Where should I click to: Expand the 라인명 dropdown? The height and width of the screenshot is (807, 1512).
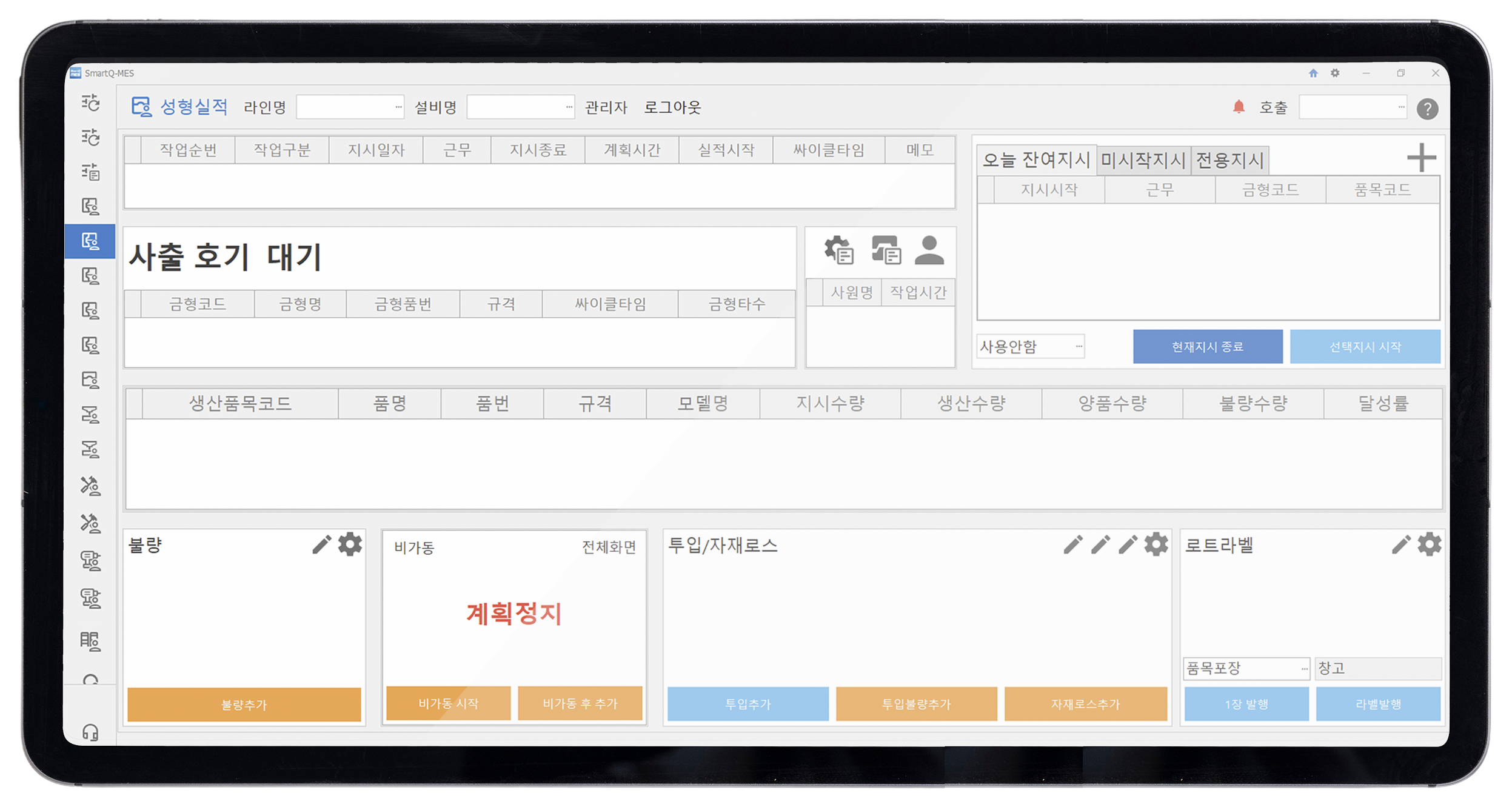398,107
